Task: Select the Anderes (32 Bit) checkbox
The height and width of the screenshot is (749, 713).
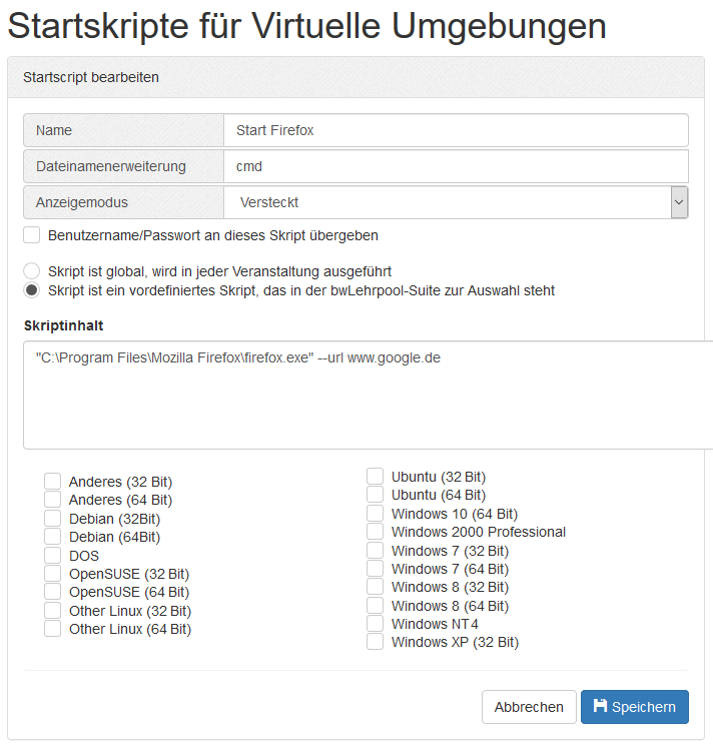Action: pyautogui.click(x=53, y=482)
